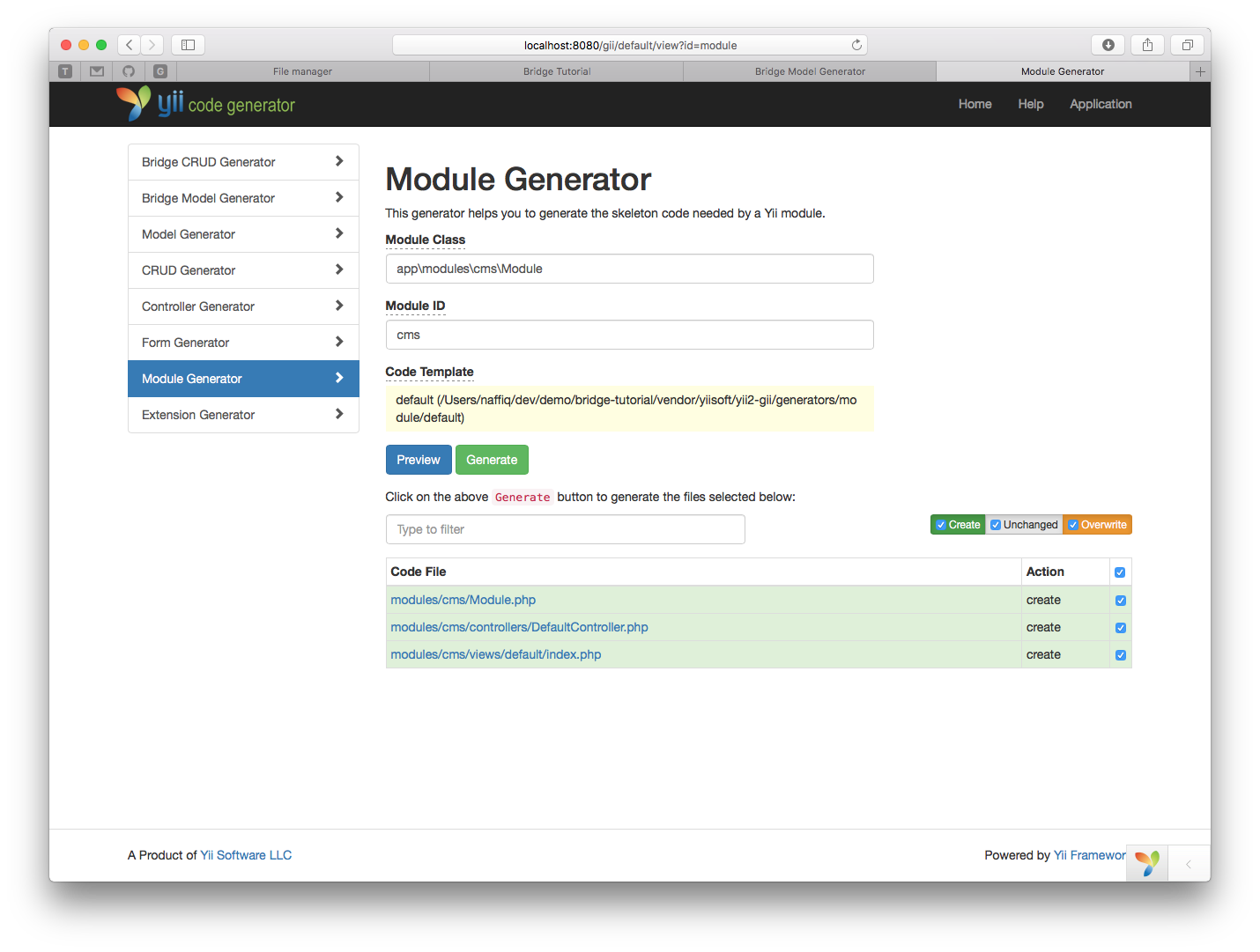Screen dimensions: 1260x952
Task: Click the Yii debug toolbar logo
Action: click(1147, 863)
